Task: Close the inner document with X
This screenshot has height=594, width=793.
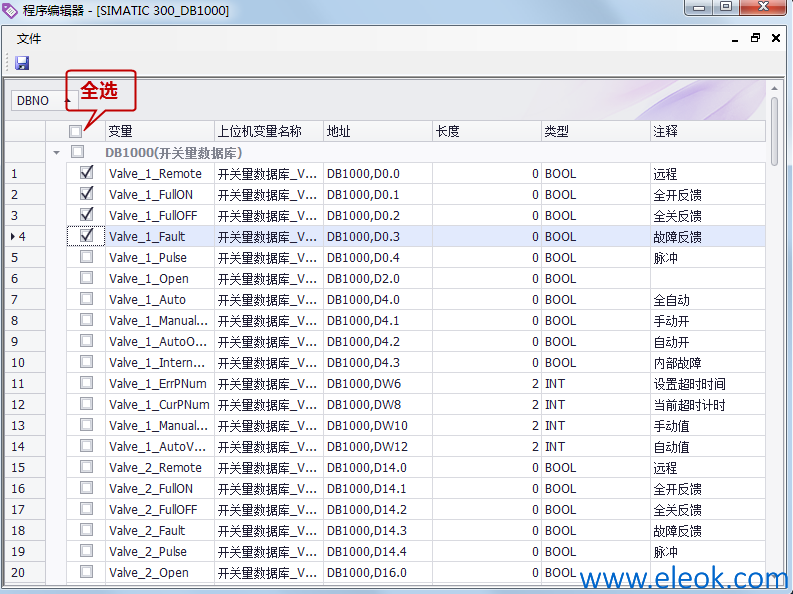Action: point(776,38)
